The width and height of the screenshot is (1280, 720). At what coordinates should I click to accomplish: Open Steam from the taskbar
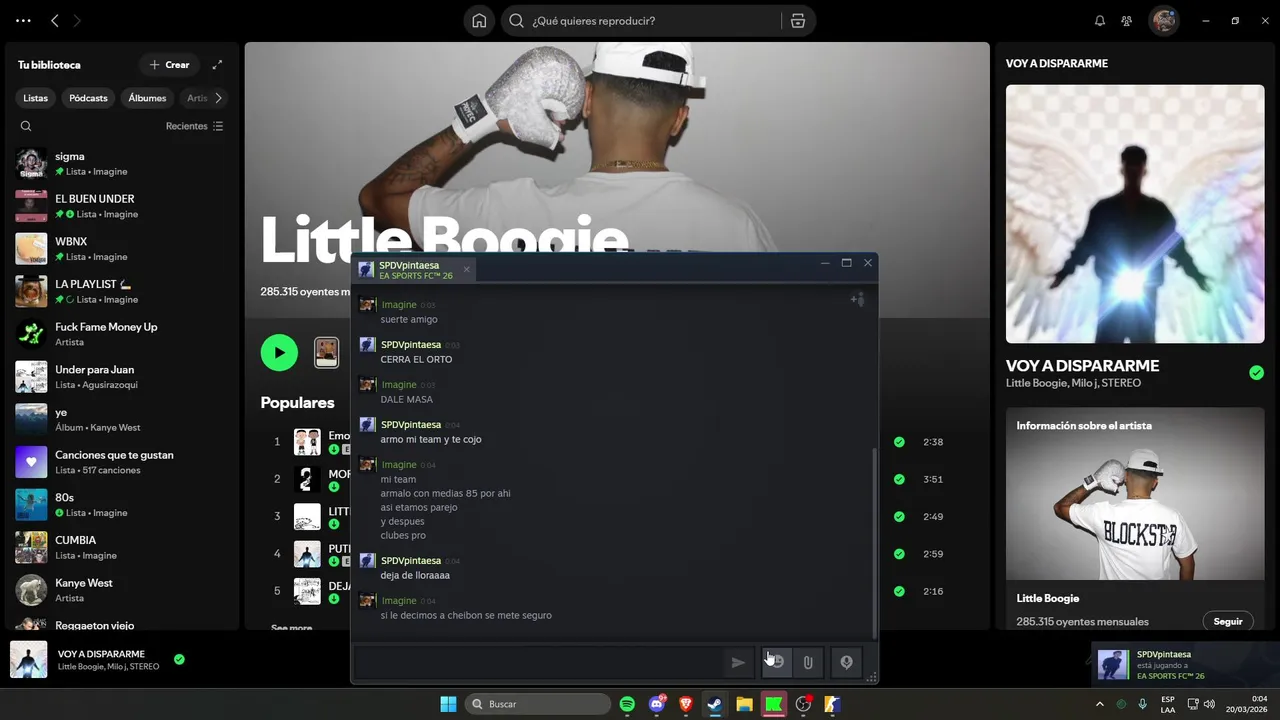coord(715,704)
